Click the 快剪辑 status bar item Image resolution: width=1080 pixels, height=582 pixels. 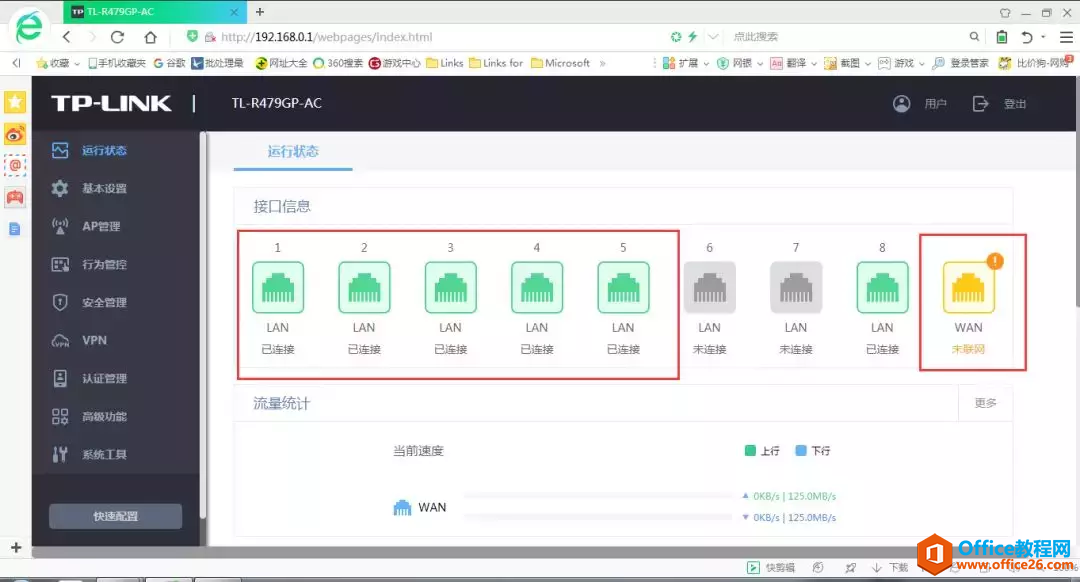pyautogui.click(x=771, y=568)
